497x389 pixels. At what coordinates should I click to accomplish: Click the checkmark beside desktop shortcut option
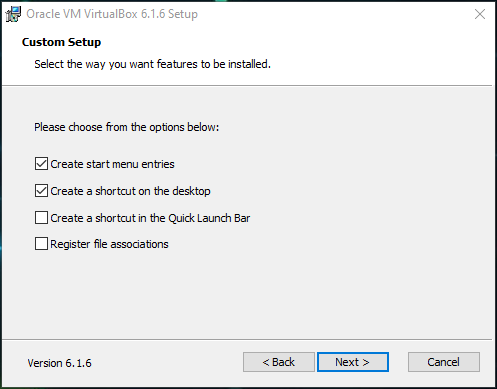click(41, 191)
